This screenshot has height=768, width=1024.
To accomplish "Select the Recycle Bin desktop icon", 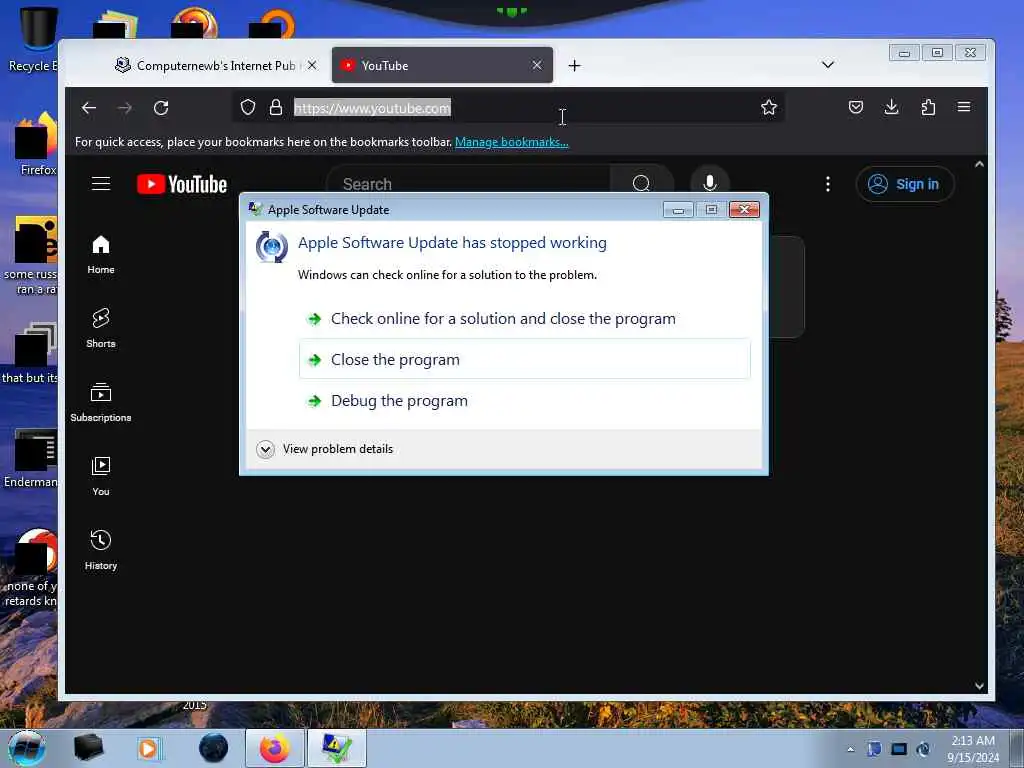I will tap(32, 39).
